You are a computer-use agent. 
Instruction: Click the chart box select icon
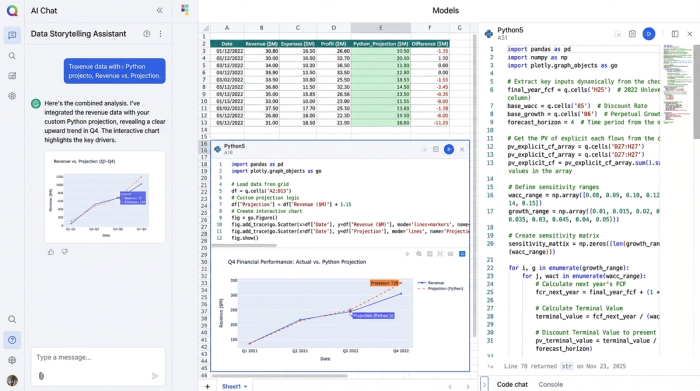point(429,254)
